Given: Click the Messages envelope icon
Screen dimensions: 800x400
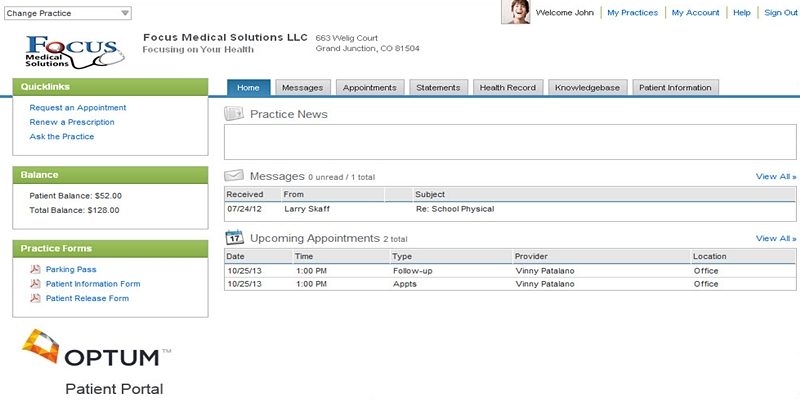Looking at the screenshot, I should 234,176.
